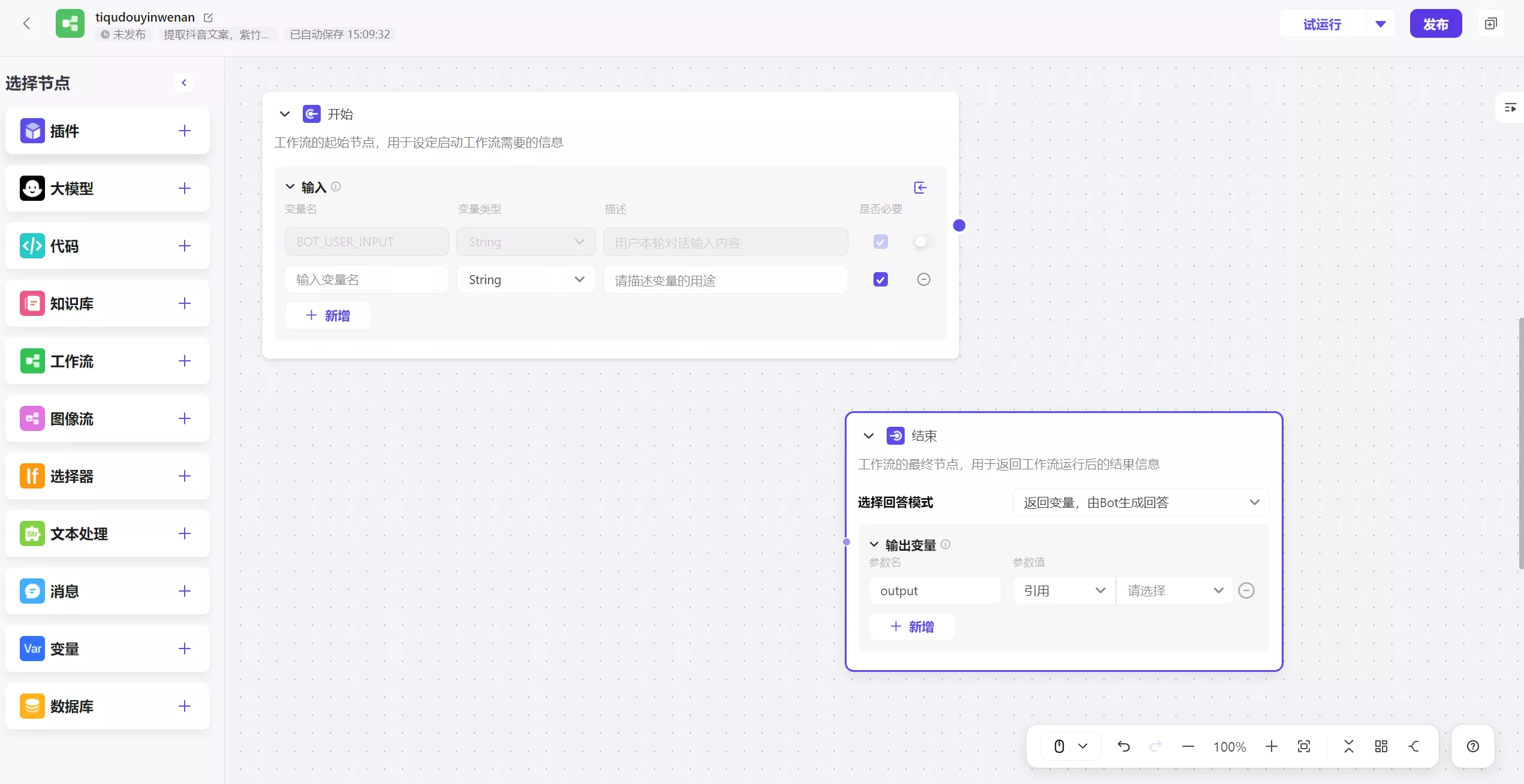Click the 提取抖音文案 description text
Screen dimensions: 1524x784
[x=216, y=34]
